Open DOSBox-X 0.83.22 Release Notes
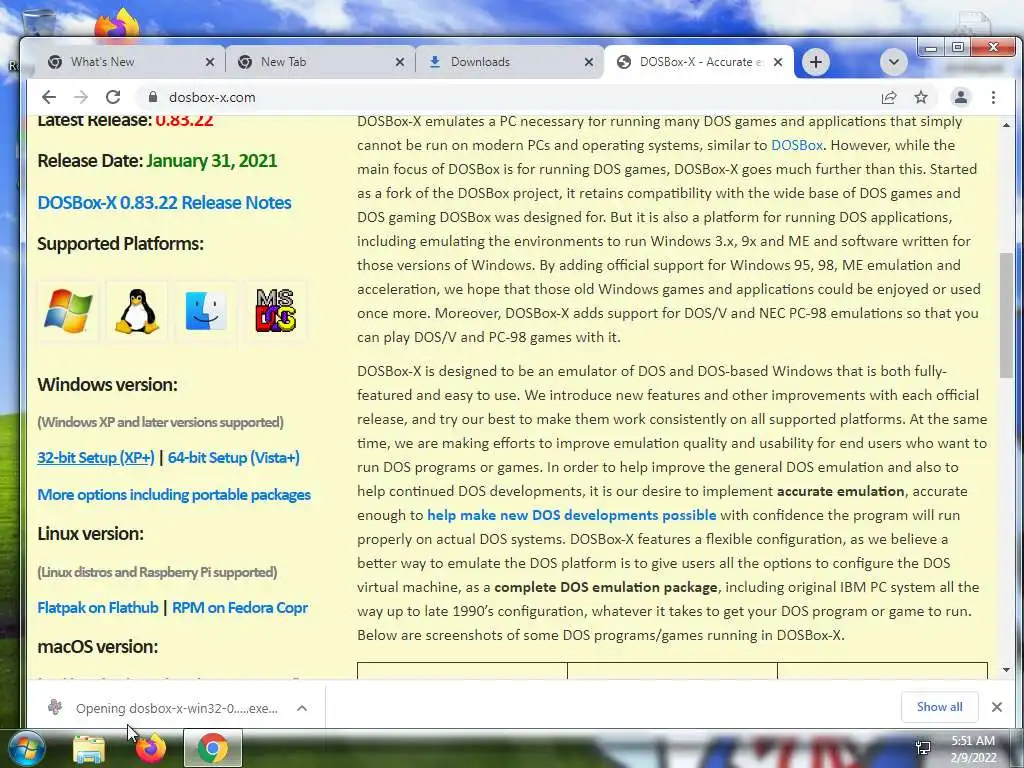The height and width of the screenshot is (768, 1024). 165,202
